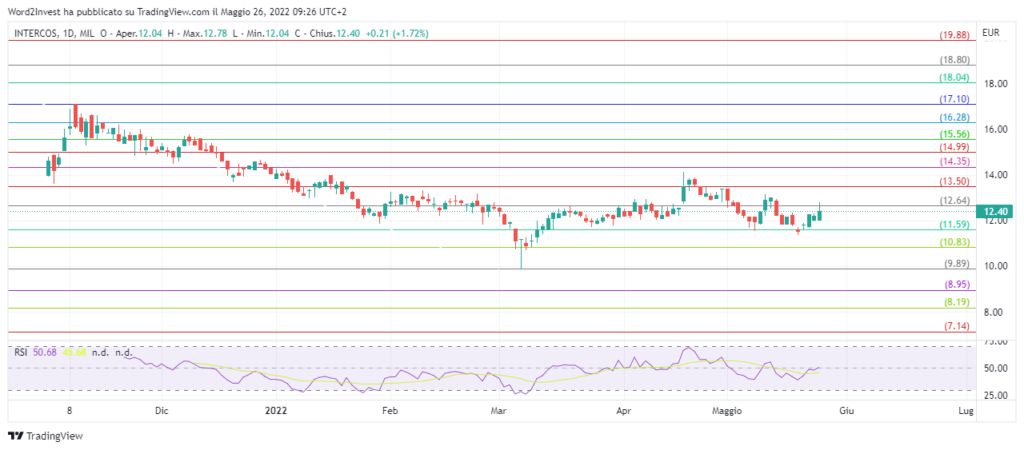This screenshot has height=450, width=1024.
Task: Select the red 19.88 level label
Action: pyautogui.click(x=954, y=36)
